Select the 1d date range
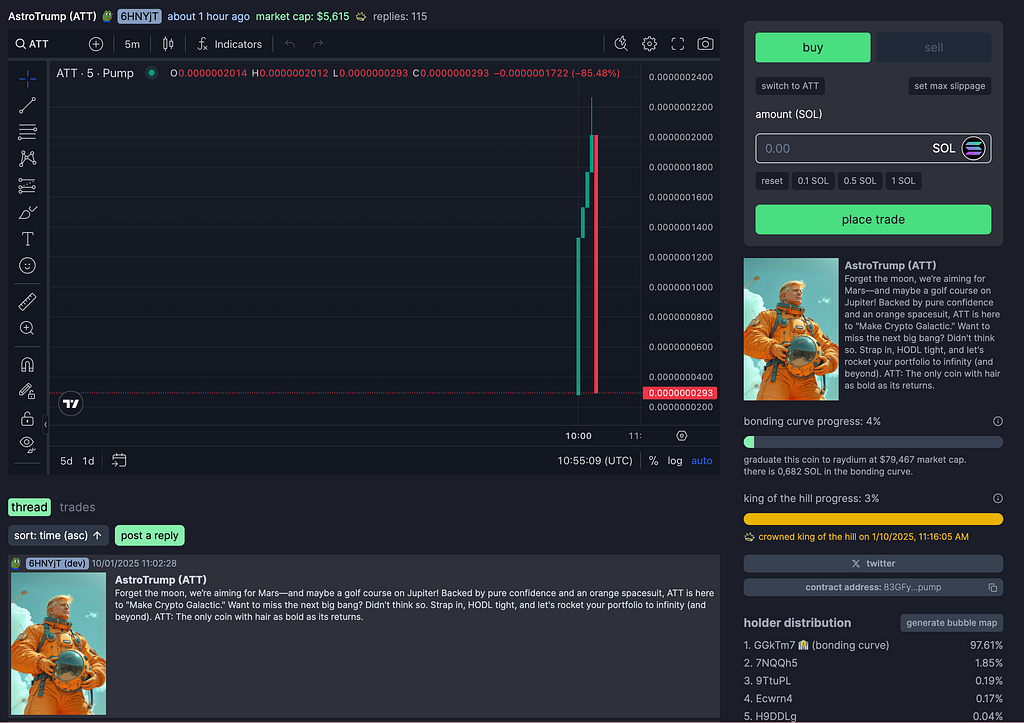Viewport: 1024px width, 723px height. pos(88,460)
